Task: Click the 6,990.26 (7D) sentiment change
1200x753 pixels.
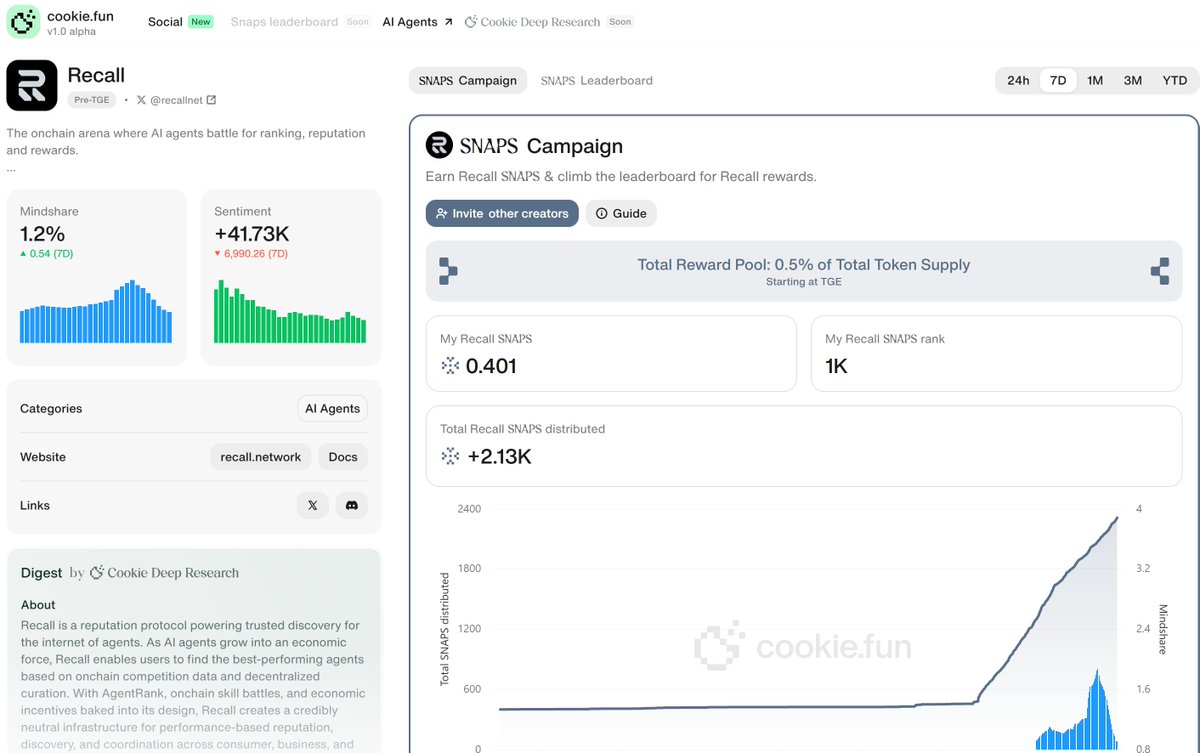Action: (251, 254)
